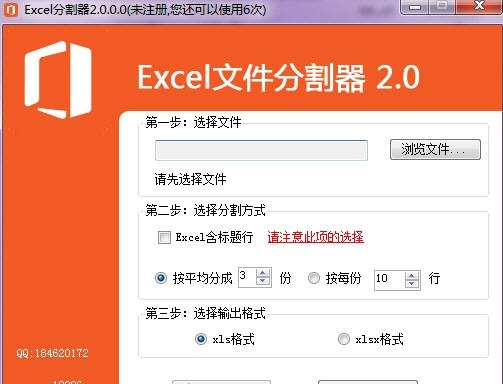The image size is (503, 384).
Task: Click the 第二步：选择分割方式 group label
Action: pyautogui.click(x=205, y=210)
